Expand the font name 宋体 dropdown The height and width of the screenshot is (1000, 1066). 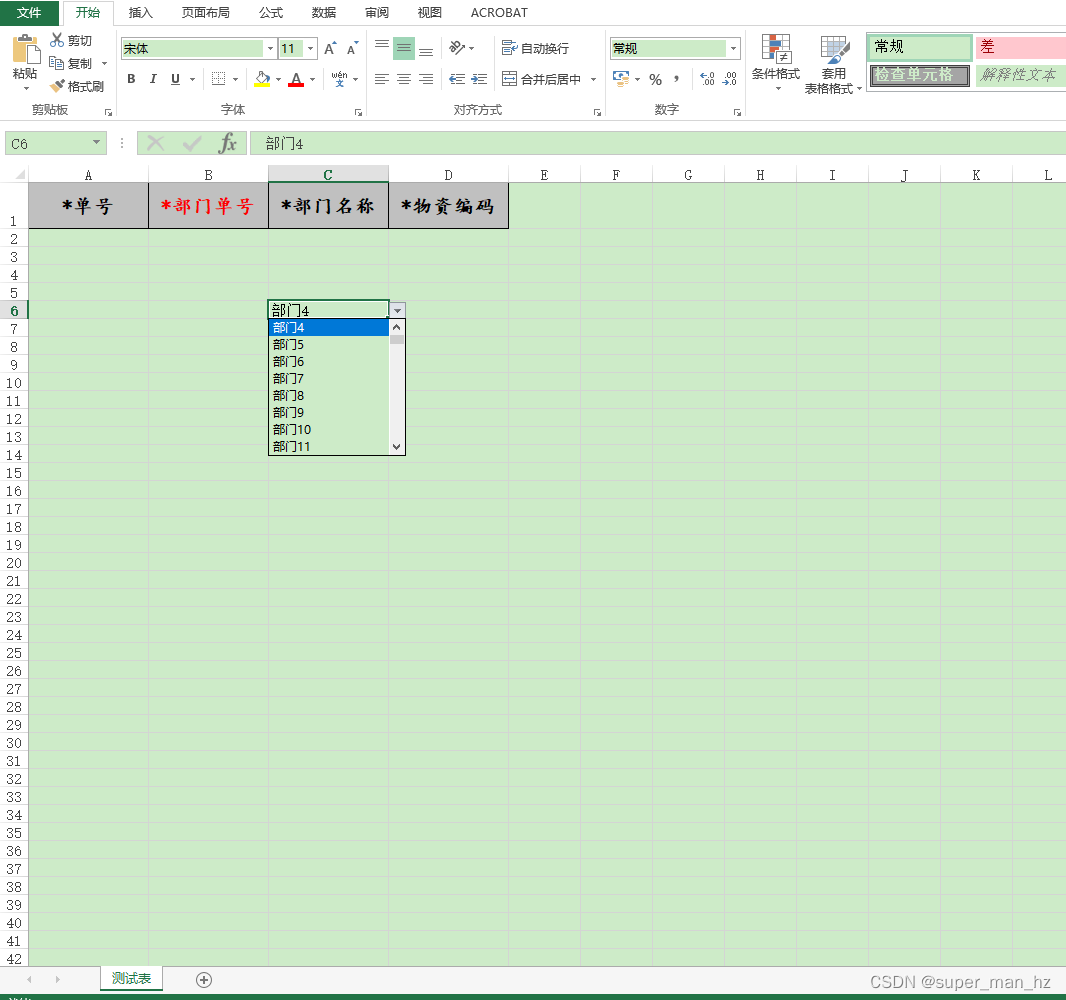[x=271, y=49]
